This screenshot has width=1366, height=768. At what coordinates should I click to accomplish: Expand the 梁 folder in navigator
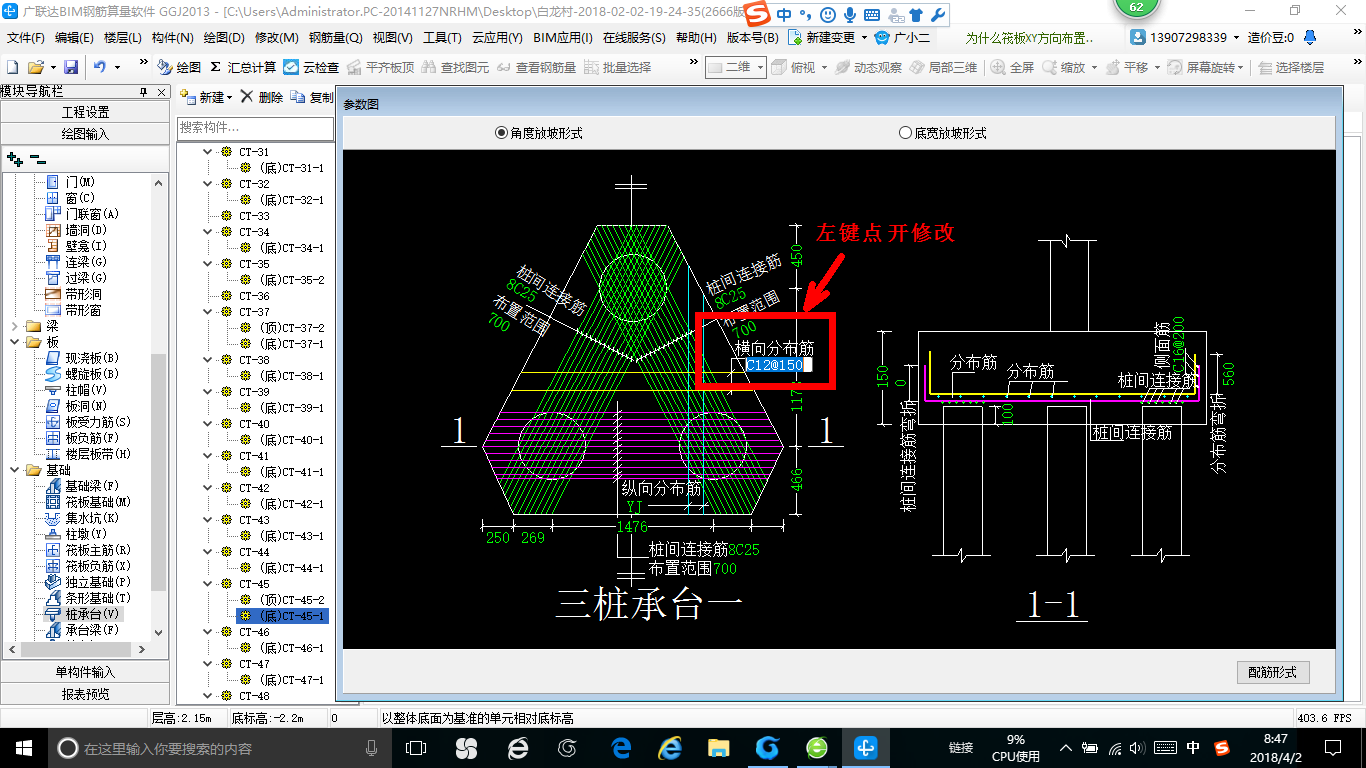coord(15,326)
